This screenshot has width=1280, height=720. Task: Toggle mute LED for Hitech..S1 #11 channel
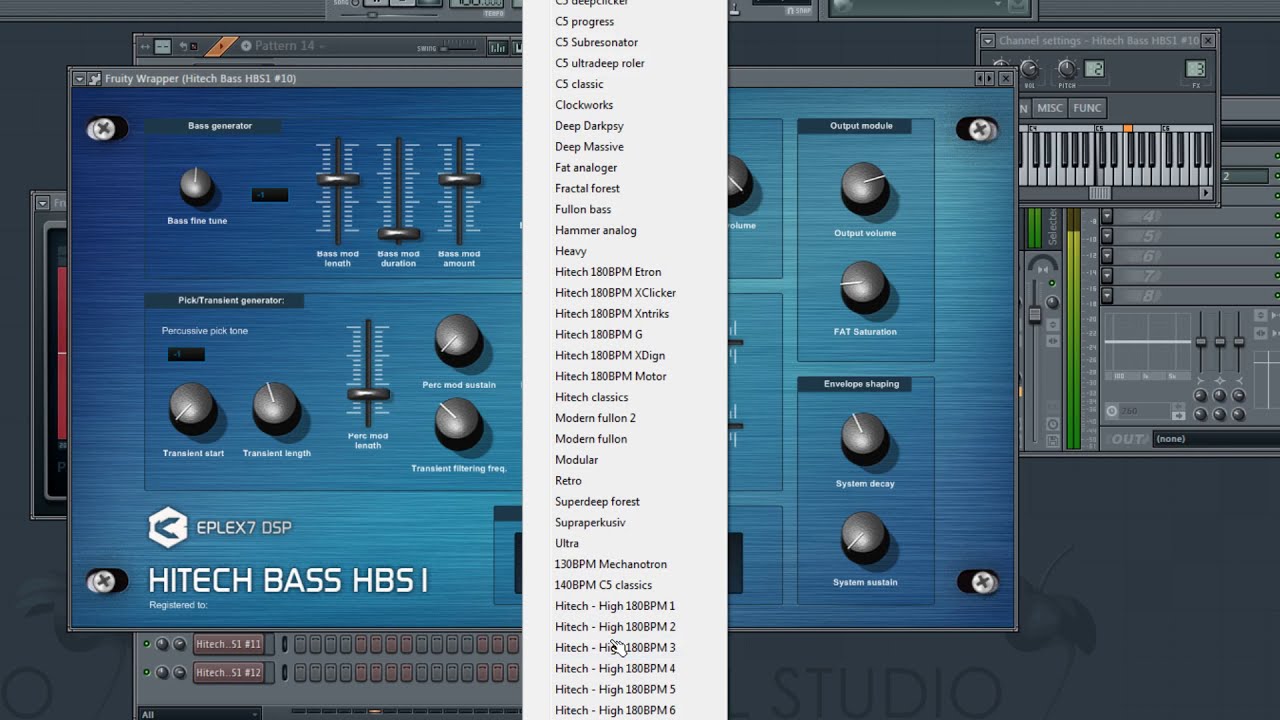coord(147,645)
